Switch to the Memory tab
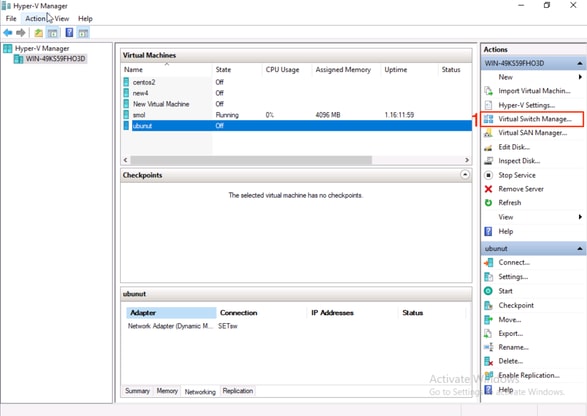The image size is (587, 416). (167, 391)
